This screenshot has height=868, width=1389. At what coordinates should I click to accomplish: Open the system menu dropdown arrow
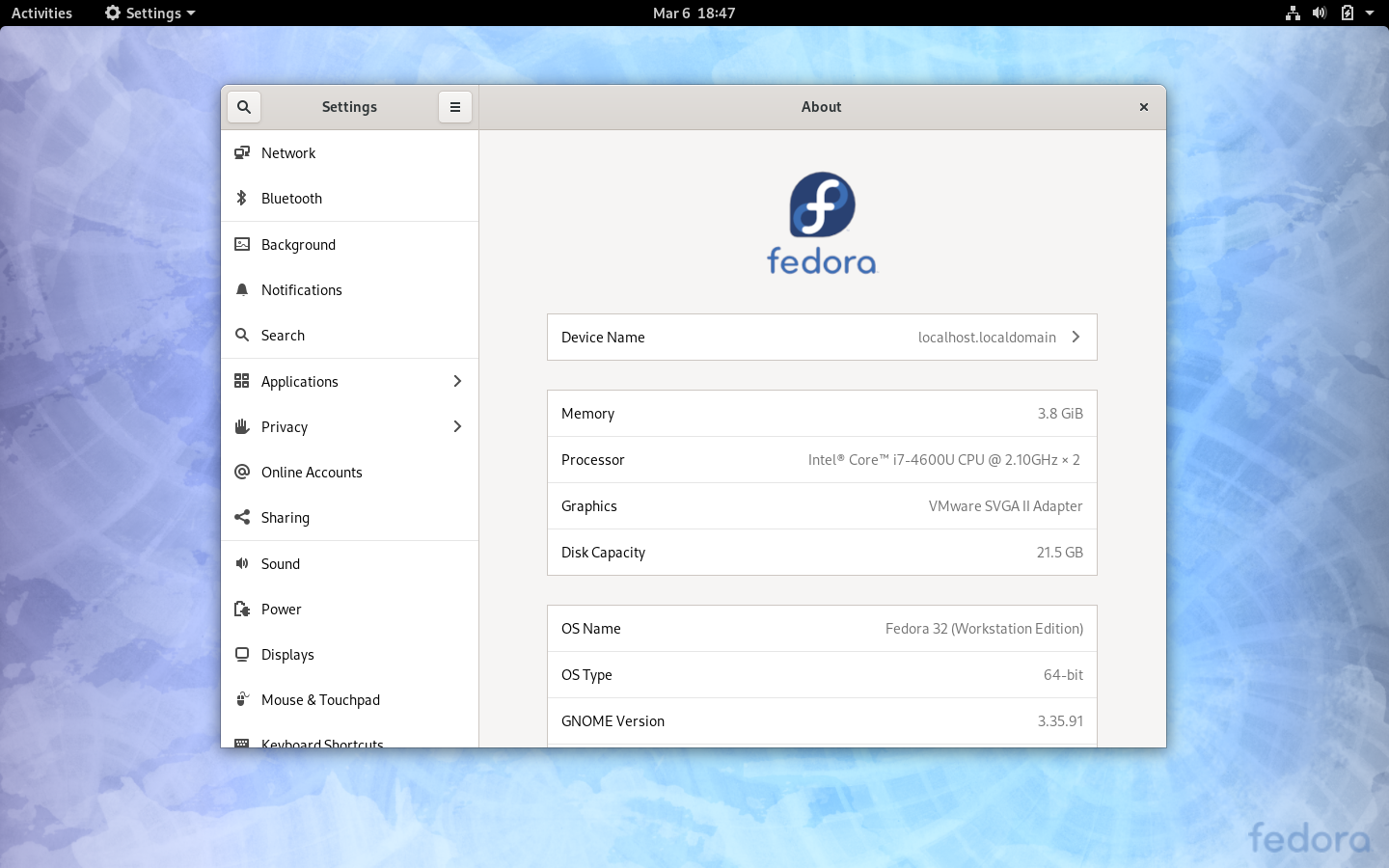point(1370,14)
